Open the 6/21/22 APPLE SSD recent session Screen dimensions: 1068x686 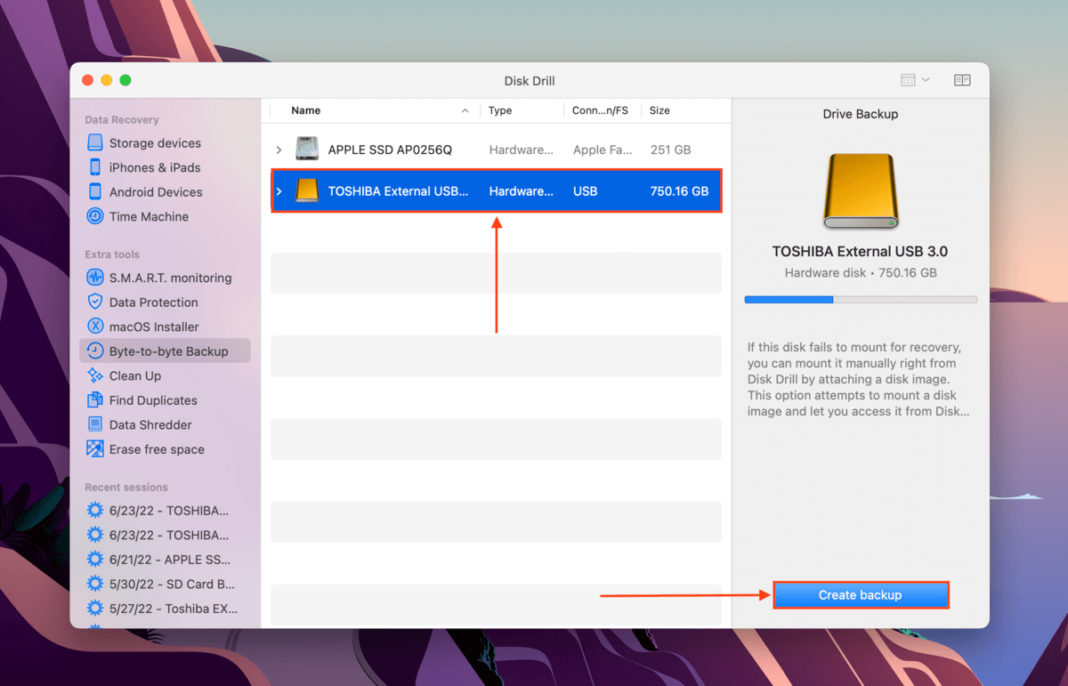[x=160, y=559]
